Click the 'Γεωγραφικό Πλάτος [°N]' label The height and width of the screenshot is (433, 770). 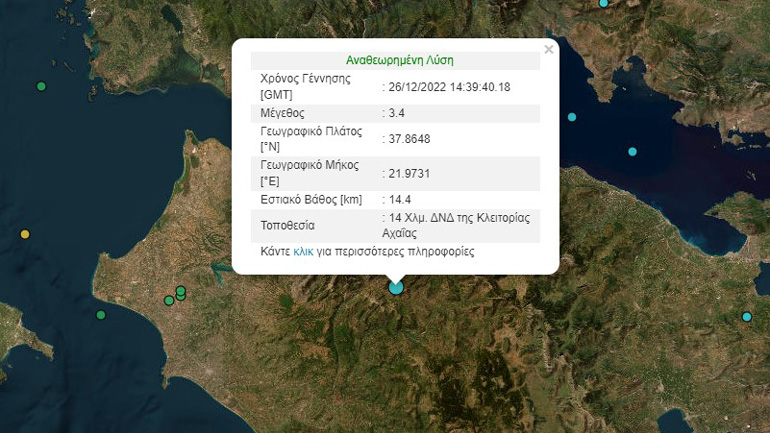311,138
